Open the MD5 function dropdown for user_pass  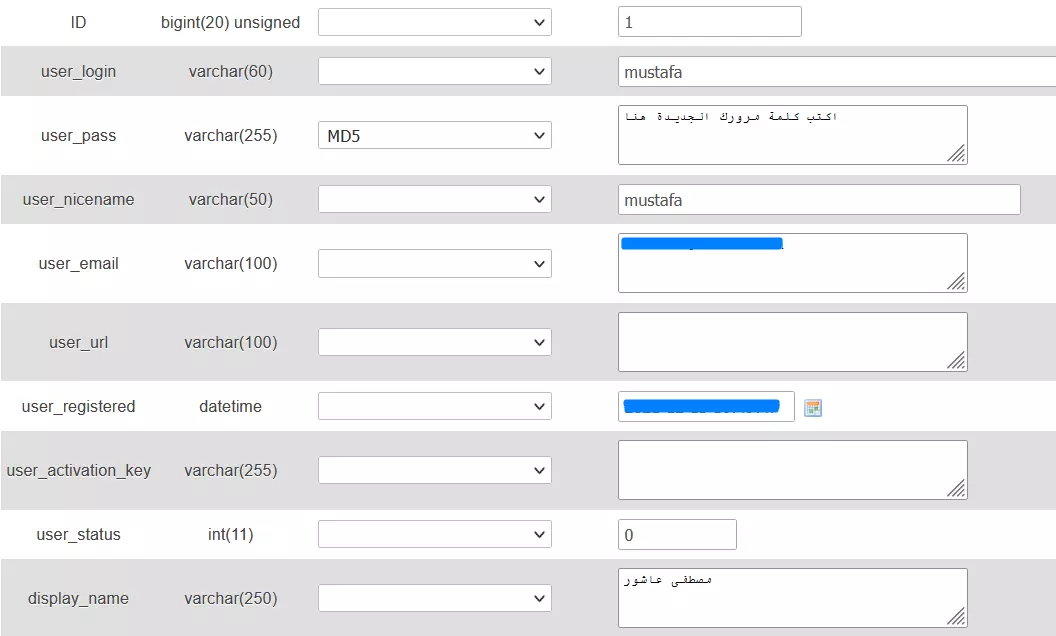[x=434, y=135]
